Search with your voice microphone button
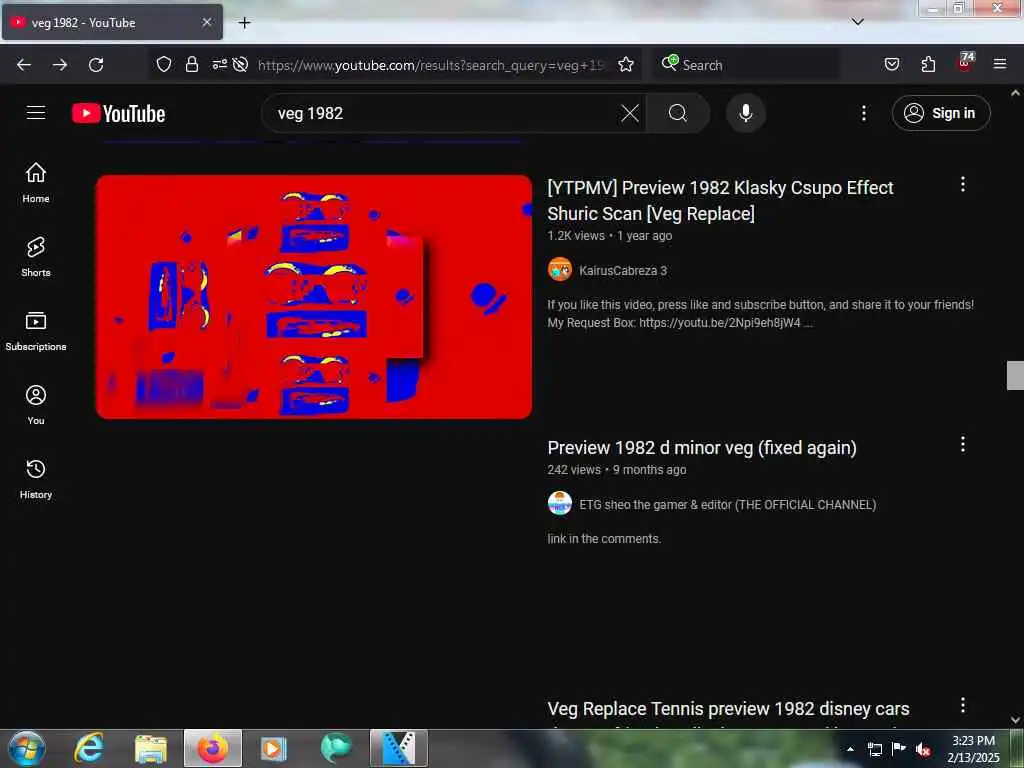 point(745,113)
